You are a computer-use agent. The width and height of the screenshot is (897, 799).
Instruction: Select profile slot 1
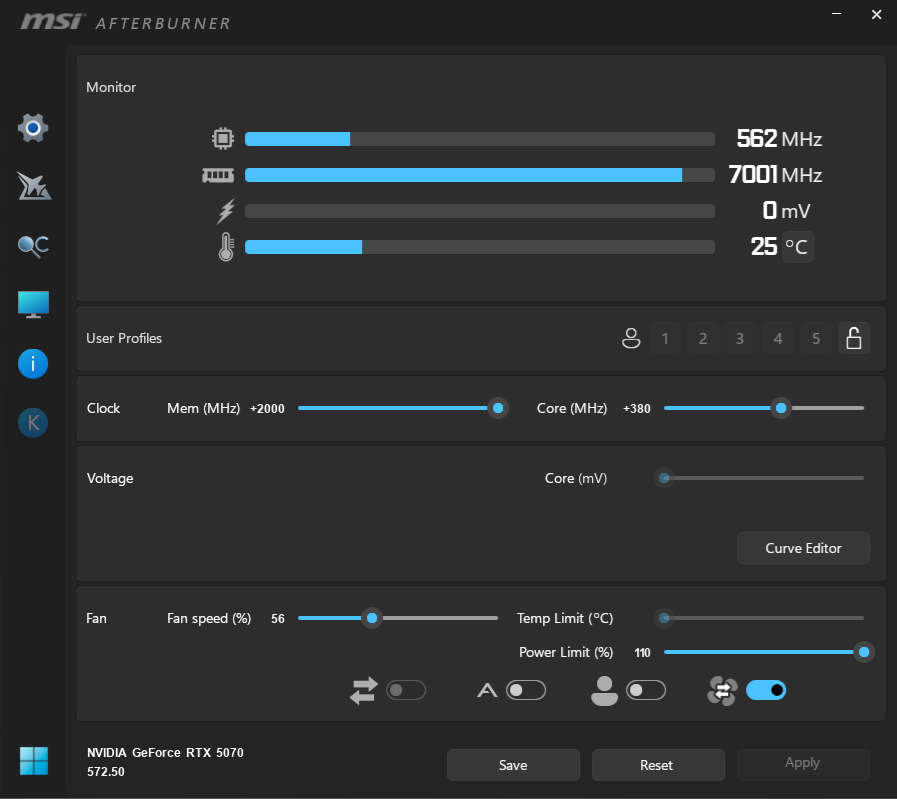(x=665, y=339)
